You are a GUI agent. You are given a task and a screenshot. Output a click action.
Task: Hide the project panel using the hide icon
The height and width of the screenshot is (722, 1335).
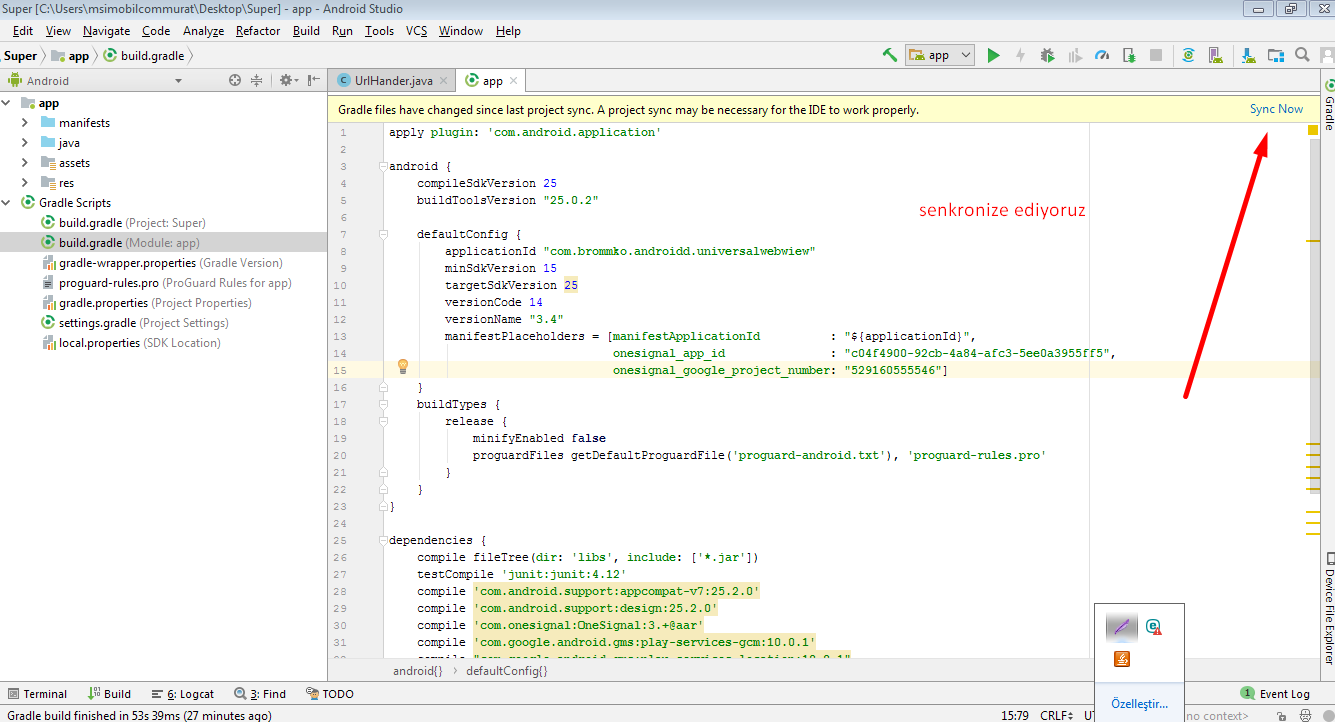pyautogui.click(x=313, y=80)
